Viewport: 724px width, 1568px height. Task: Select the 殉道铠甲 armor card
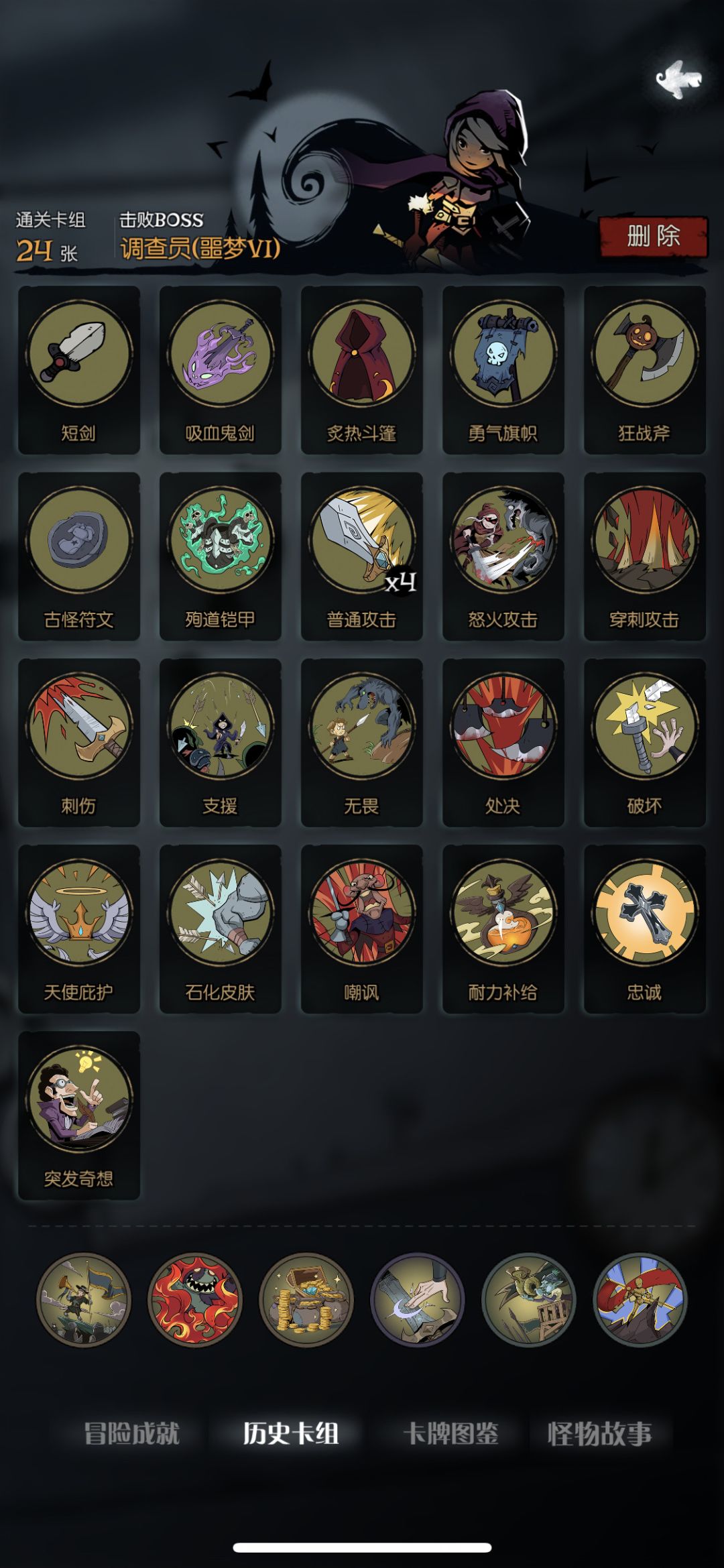(x=221, y=556)
